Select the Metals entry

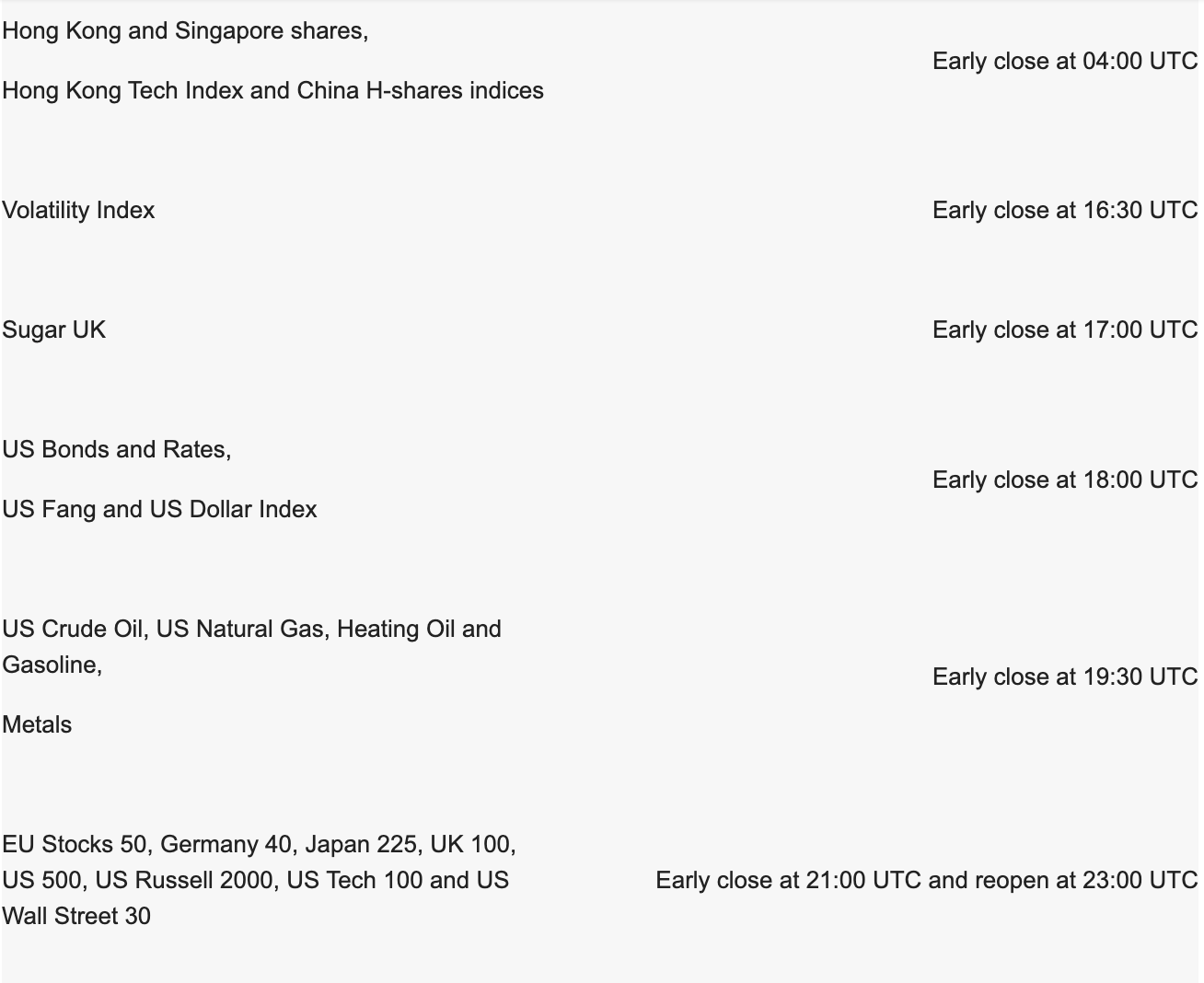point(37,725)
